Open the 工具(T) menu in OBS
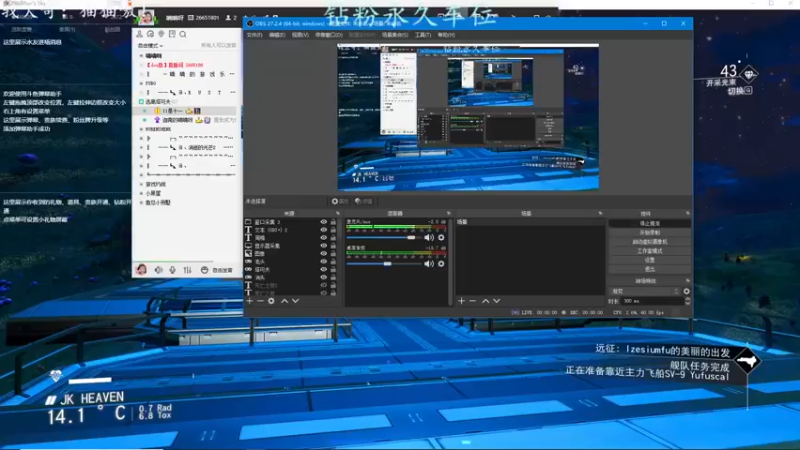The width and height of the screenshot is (800, 450). (x=423, y=35)
